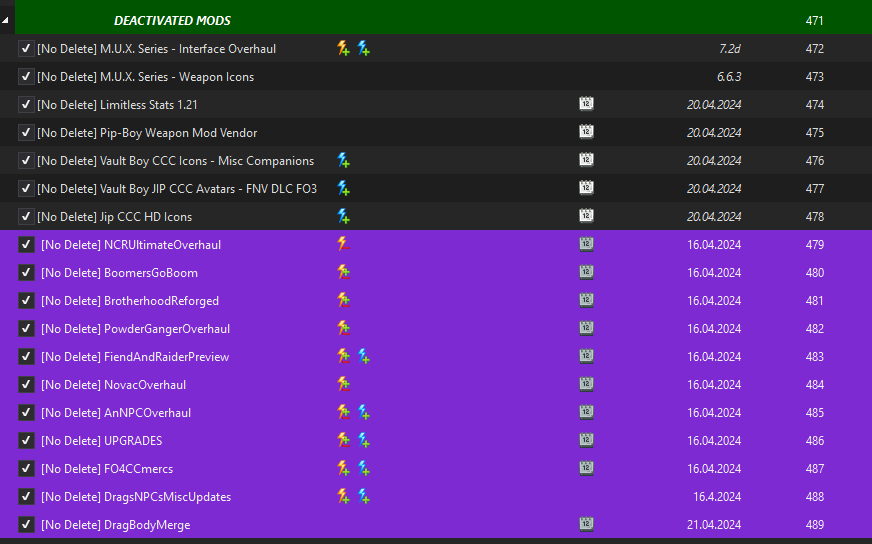This screenshot has width=872, height=544.
Task: Click calendar icon on DragBodyMerge row
Action: 586,524
